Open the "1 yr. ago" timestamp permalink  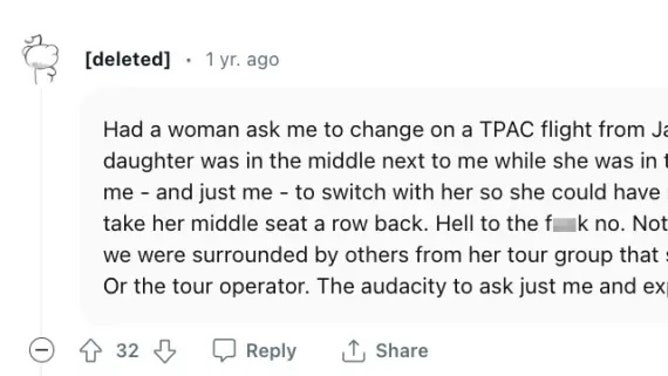click(242, 60)
